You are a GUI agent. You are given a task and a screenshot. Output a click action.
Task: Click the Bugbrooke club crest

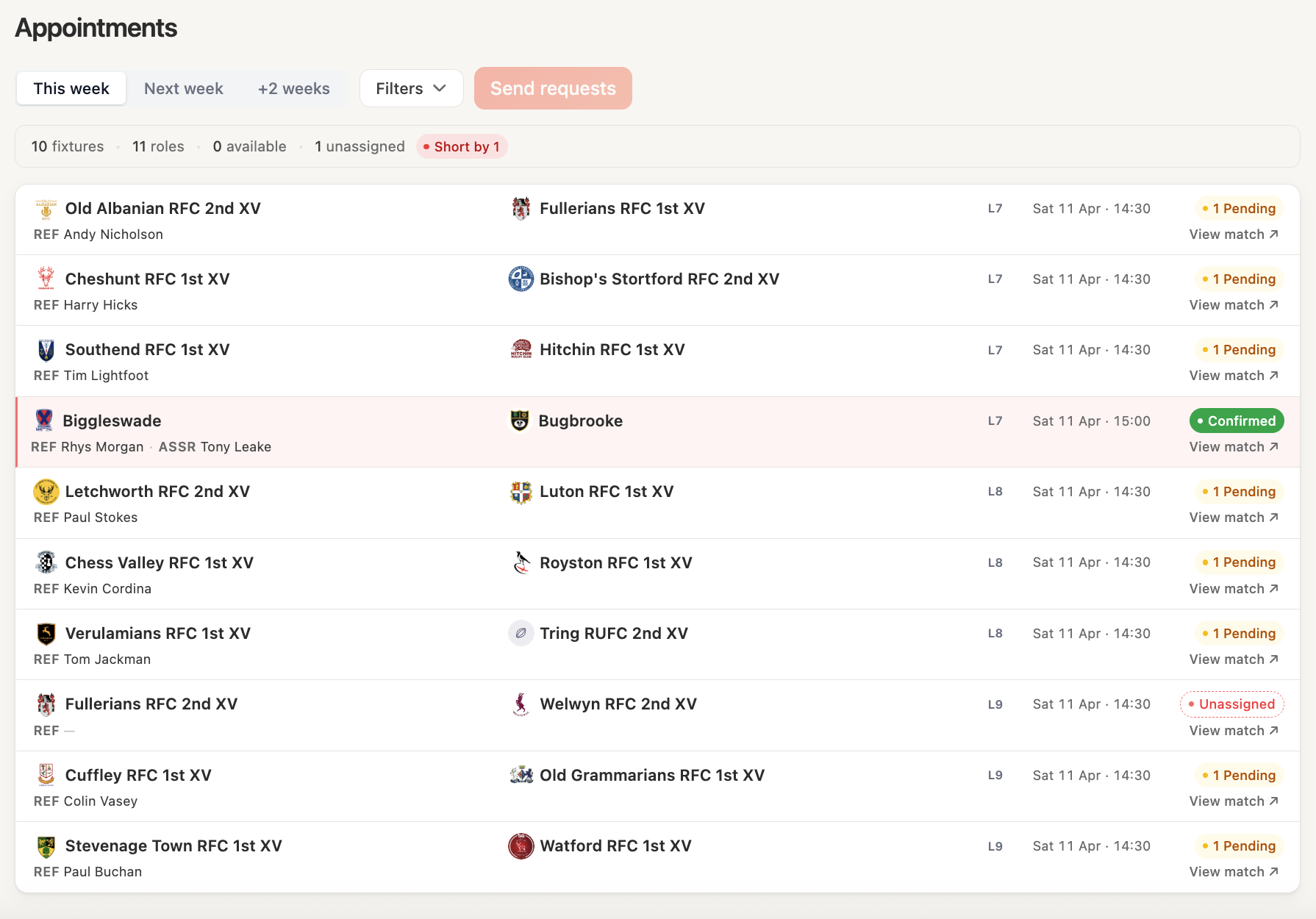[520, 421]
